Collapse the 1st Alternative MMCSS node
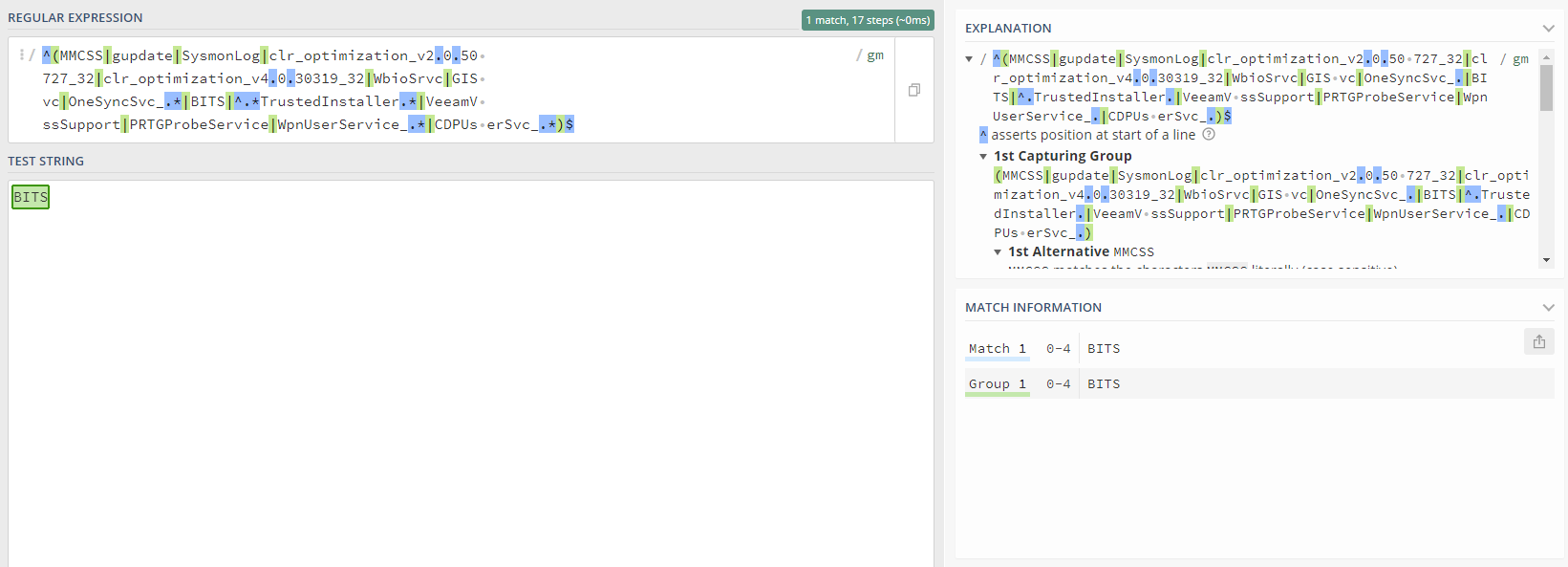This screenshot has height=567, width=1568. pyautogui.click(x=998, y=251)
